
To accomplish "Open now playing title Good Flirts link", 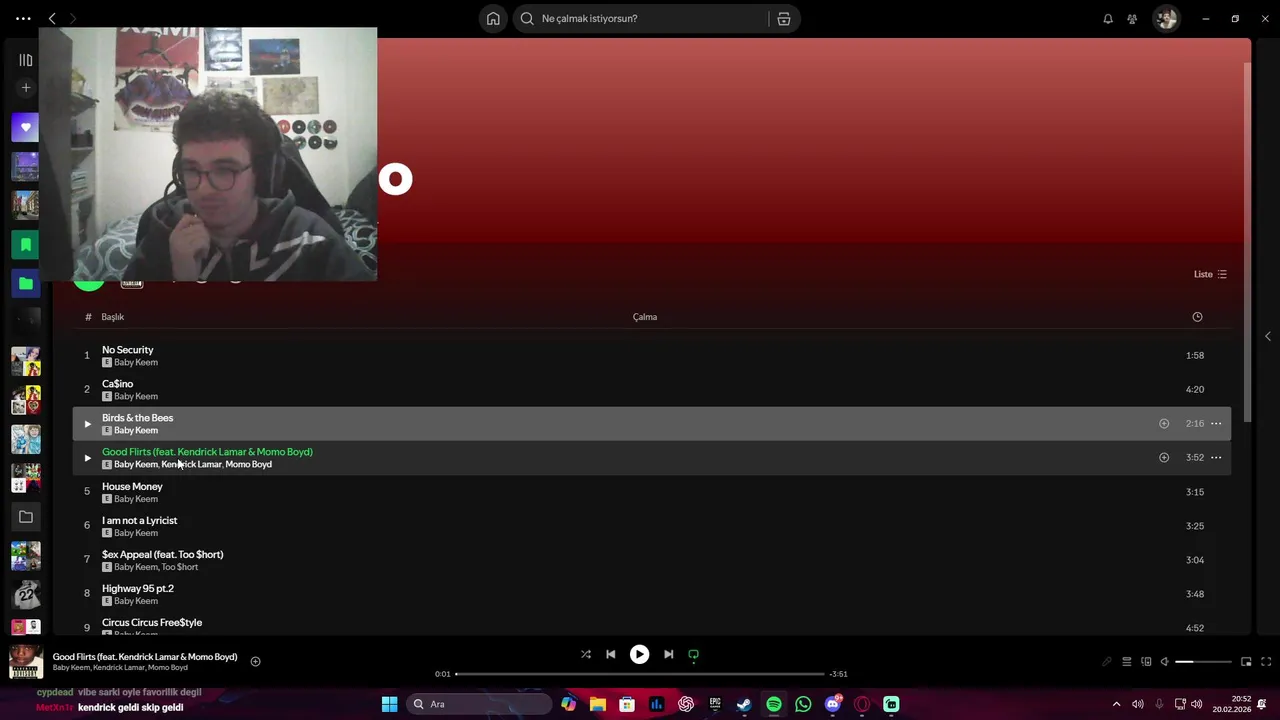I will 145,657.
